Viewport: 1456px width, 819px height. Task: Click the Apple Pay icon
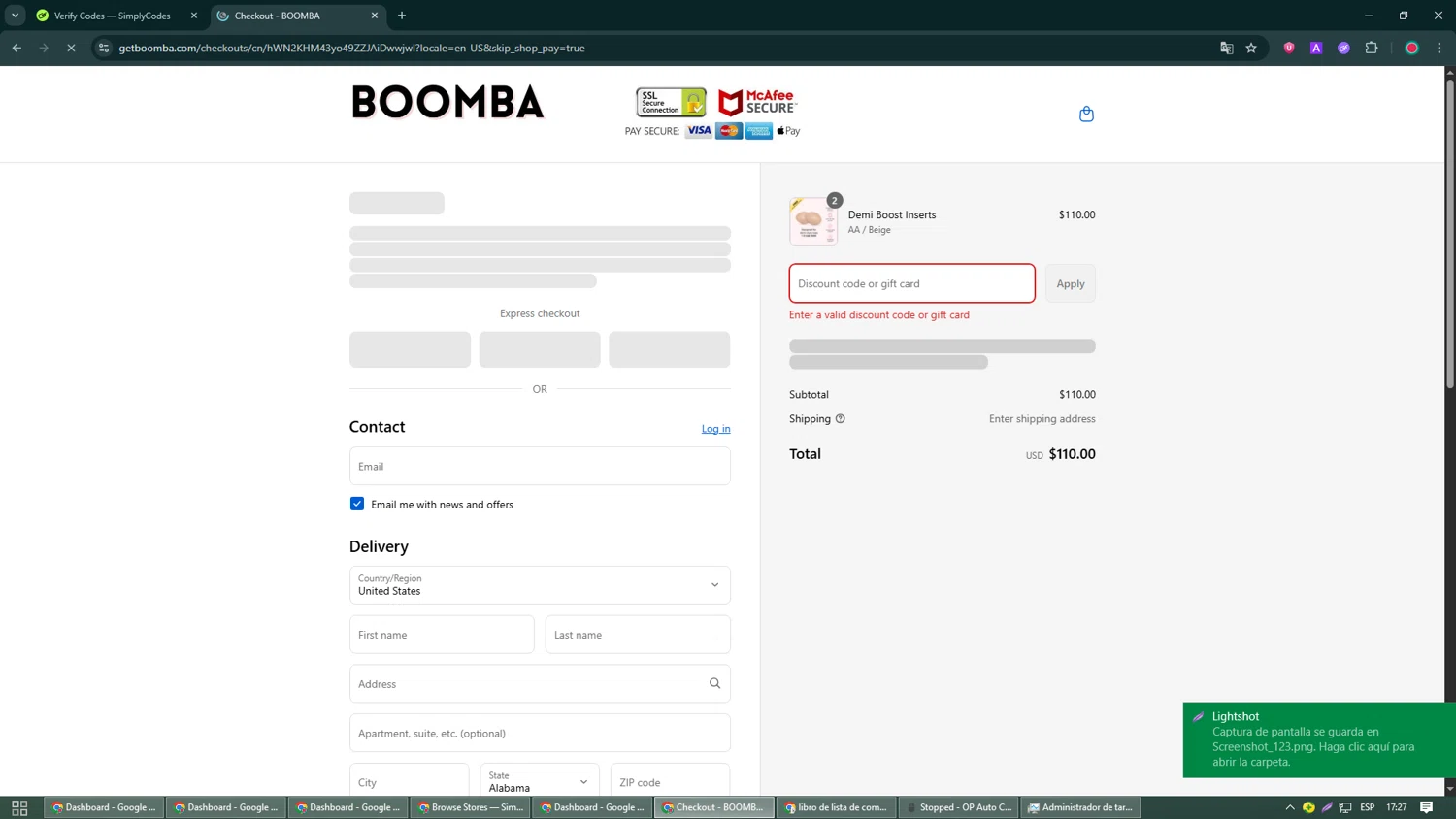click(788, 131)
